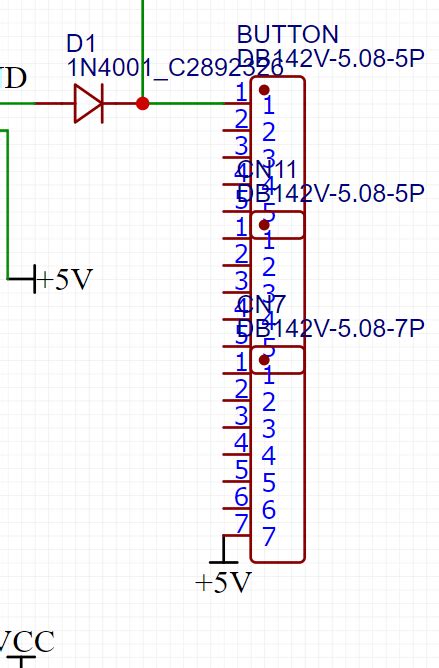Click the D1 designator label
Screen dimensions: 439x668
click(x=81, y=44)
